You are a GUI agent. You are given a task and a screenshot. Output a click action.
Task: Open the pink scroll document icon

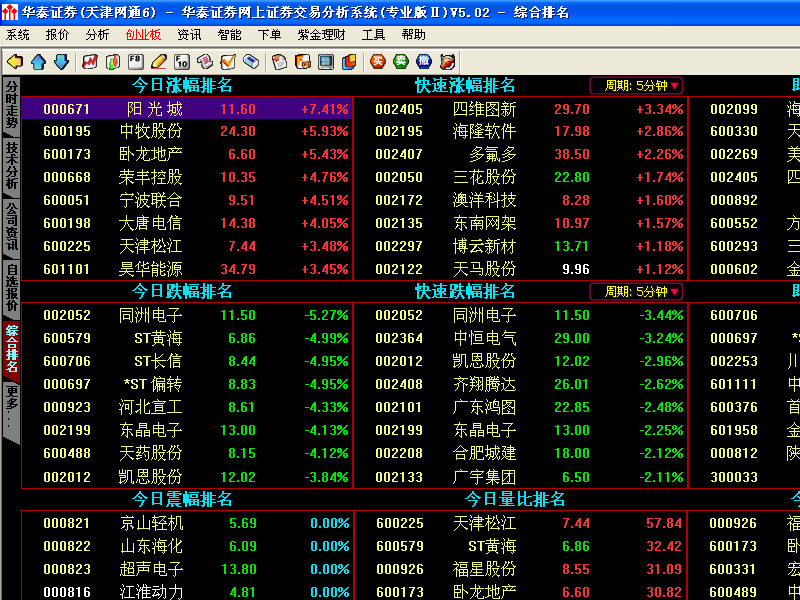pos(205,62)
